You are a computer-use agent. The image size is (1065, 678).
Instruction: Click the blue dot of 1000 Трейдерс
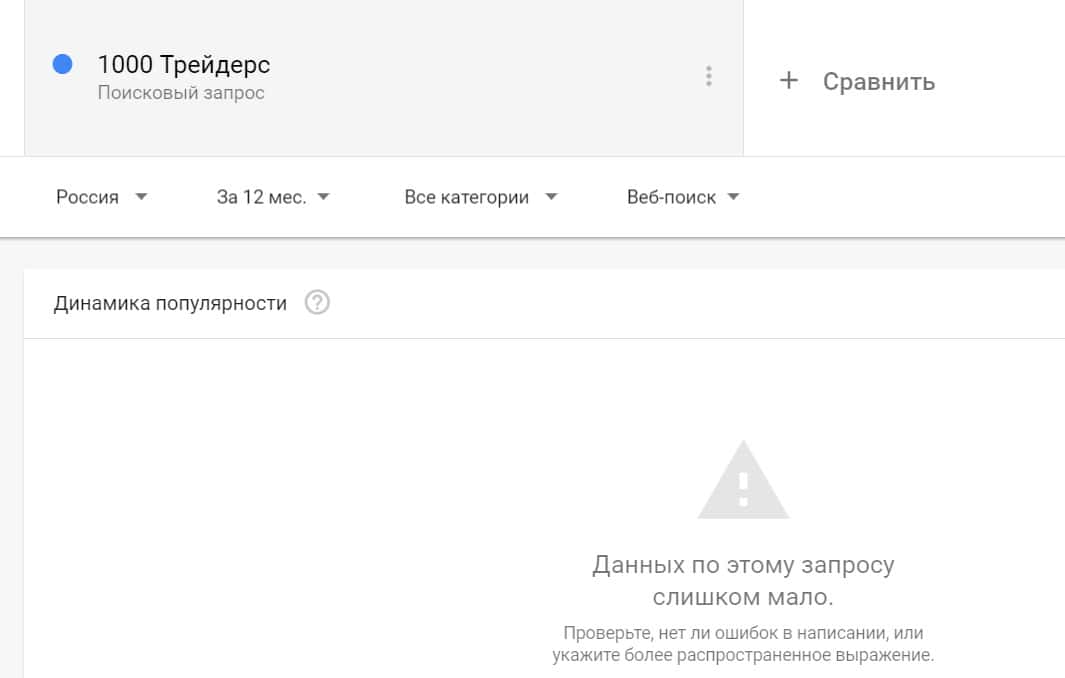62,65
